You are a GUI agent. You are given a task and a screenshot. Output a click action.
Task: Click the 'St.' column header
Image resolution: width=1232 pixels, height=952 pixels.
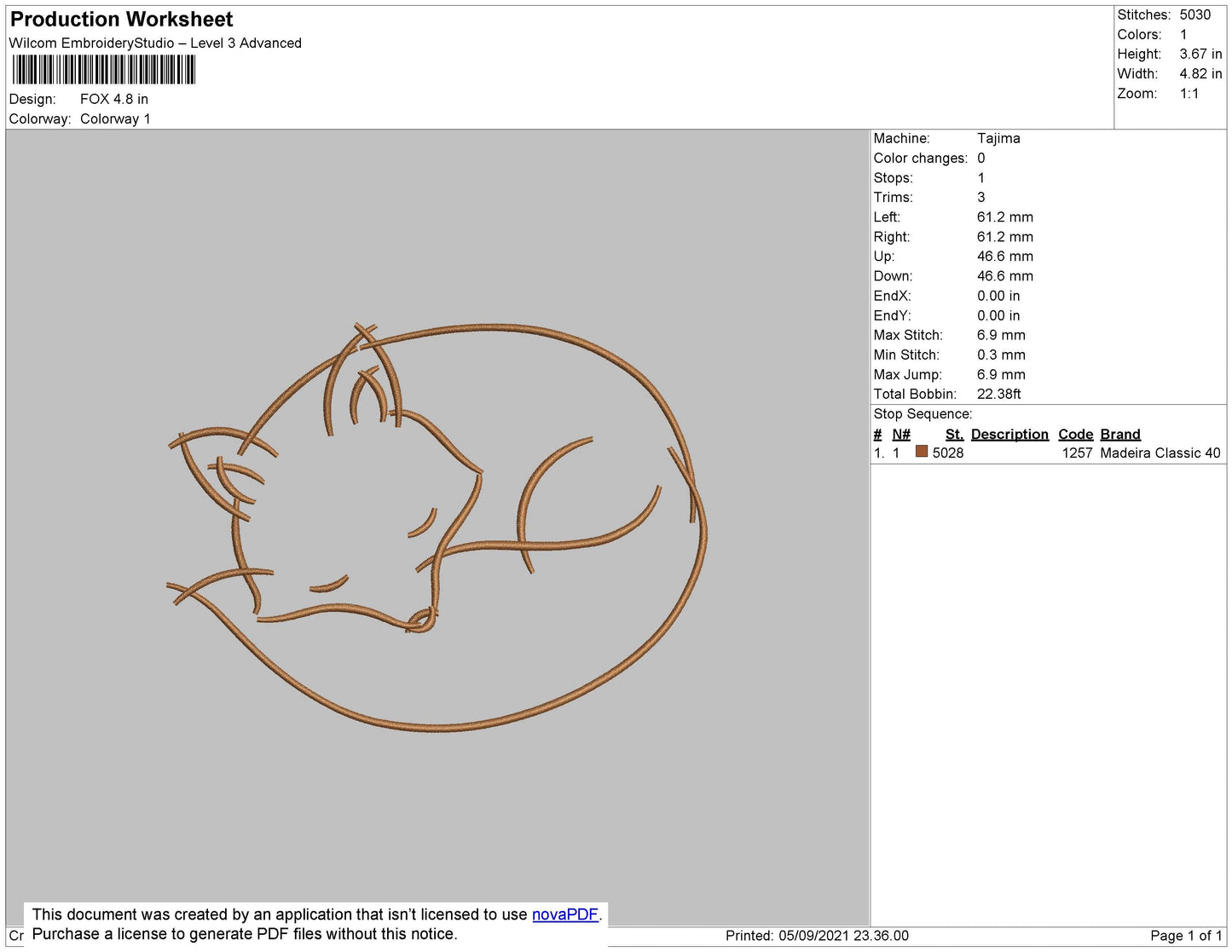pos(954,435)
